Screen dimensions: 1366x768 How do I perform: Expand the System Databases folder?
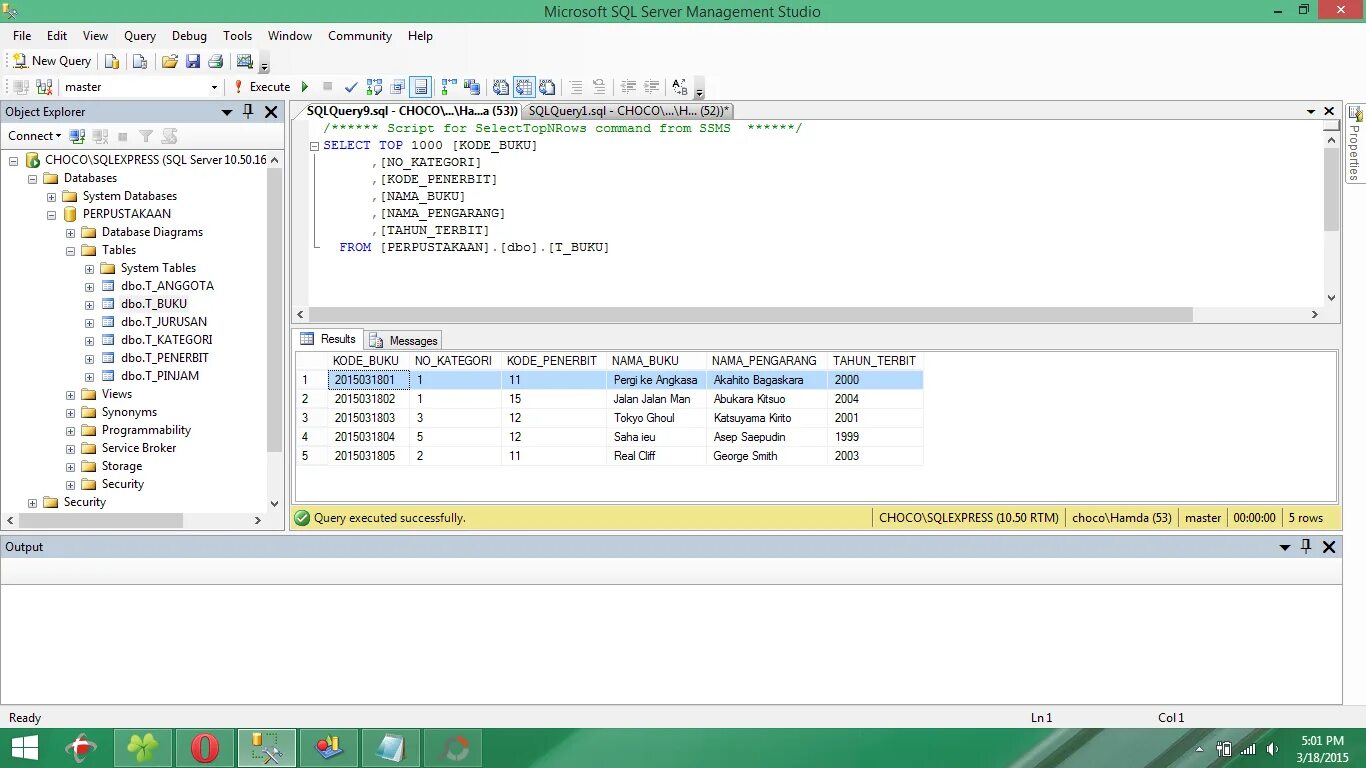coord(52,196)
